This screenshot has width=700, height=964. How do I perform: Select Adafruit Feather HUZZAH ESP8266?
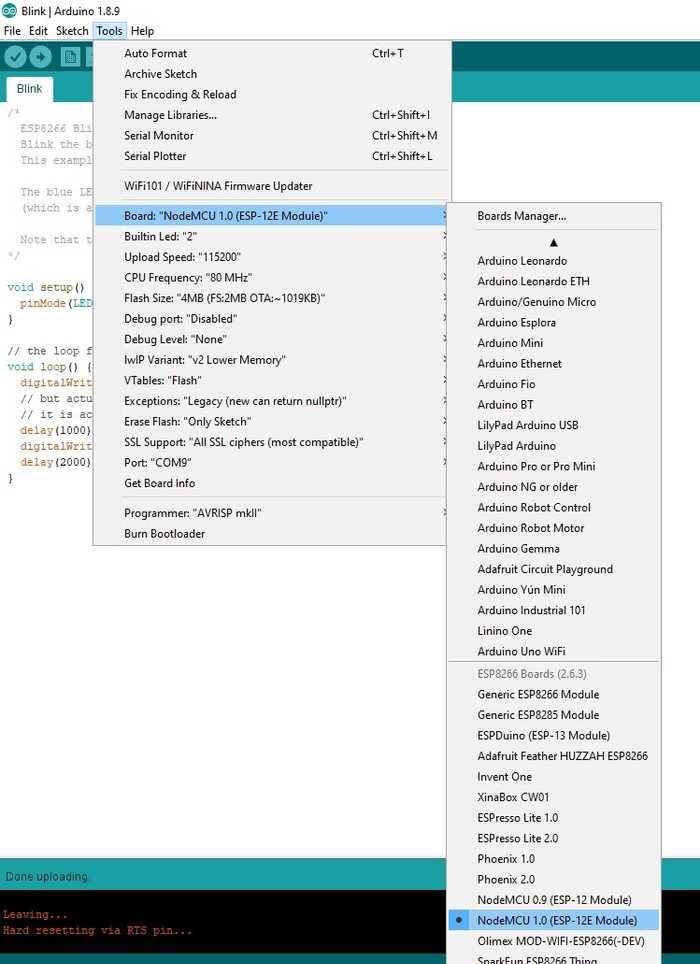pyautogui.click(x=554, y=756)
